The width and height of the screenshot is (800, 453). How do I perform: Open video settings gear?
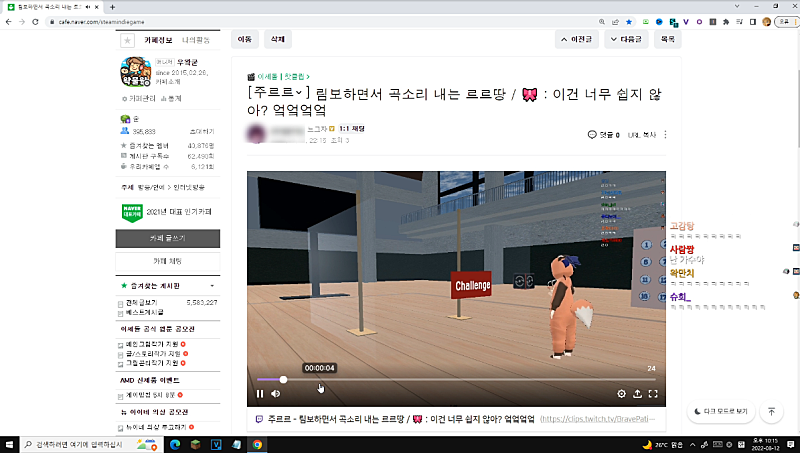point(621,394)
